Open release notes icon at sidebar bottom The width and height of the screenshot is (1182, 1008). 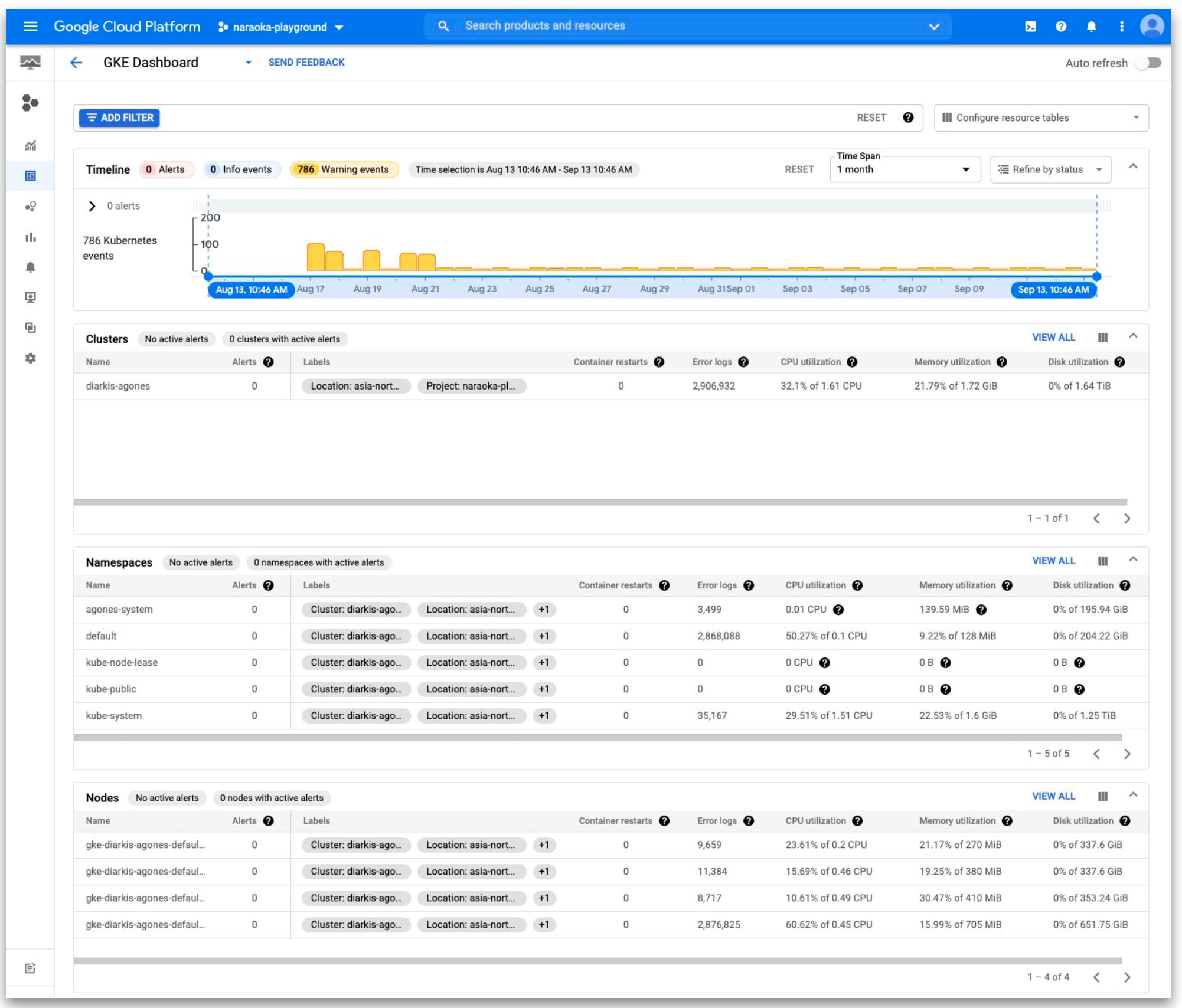(x=30, y=968)
